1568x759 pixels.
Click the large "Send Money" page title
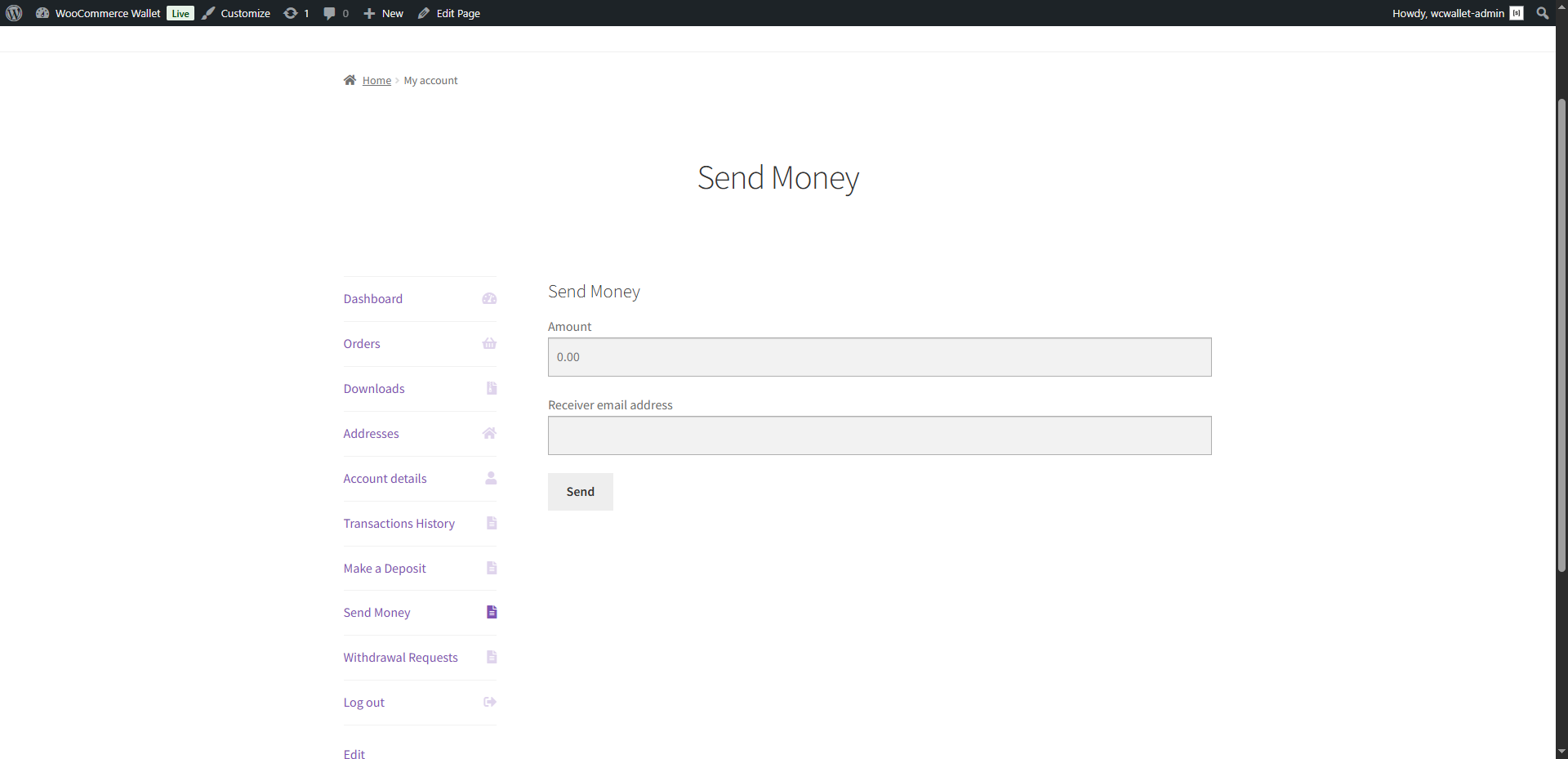click(x=778, y=178)
